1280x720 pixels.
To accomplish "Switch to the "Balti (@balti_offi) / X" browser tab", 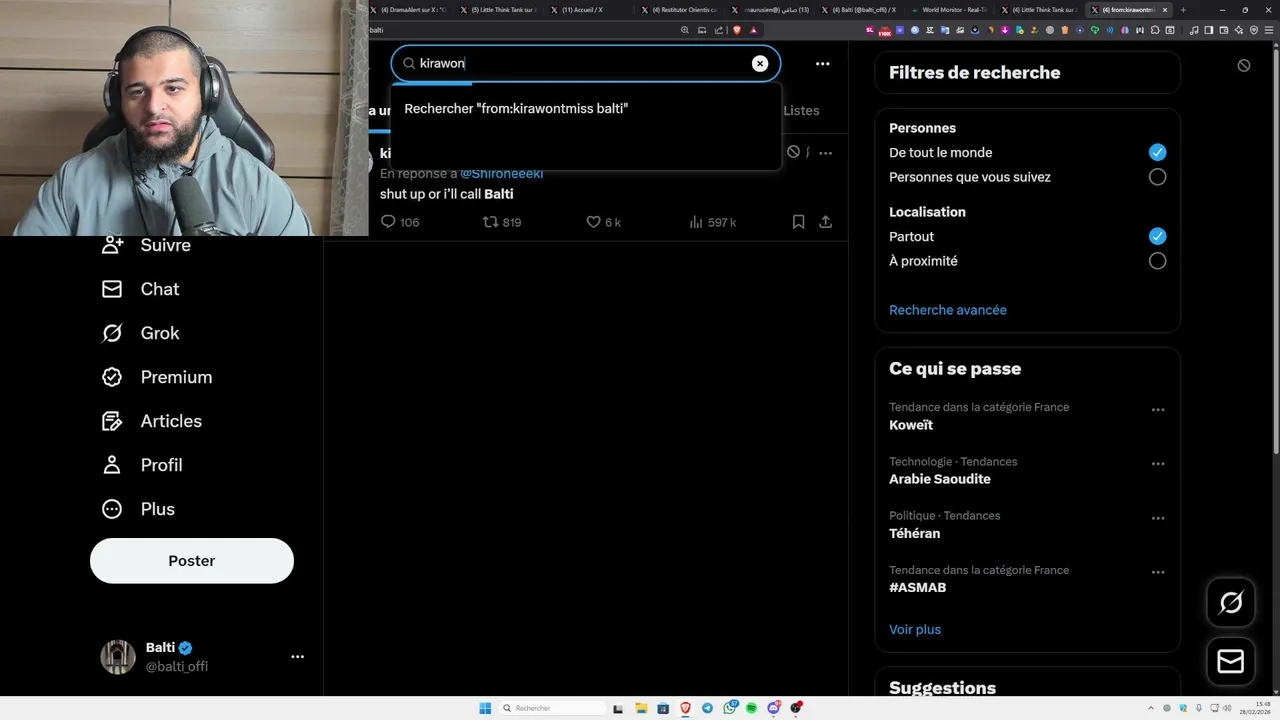I will pos(858,9).
